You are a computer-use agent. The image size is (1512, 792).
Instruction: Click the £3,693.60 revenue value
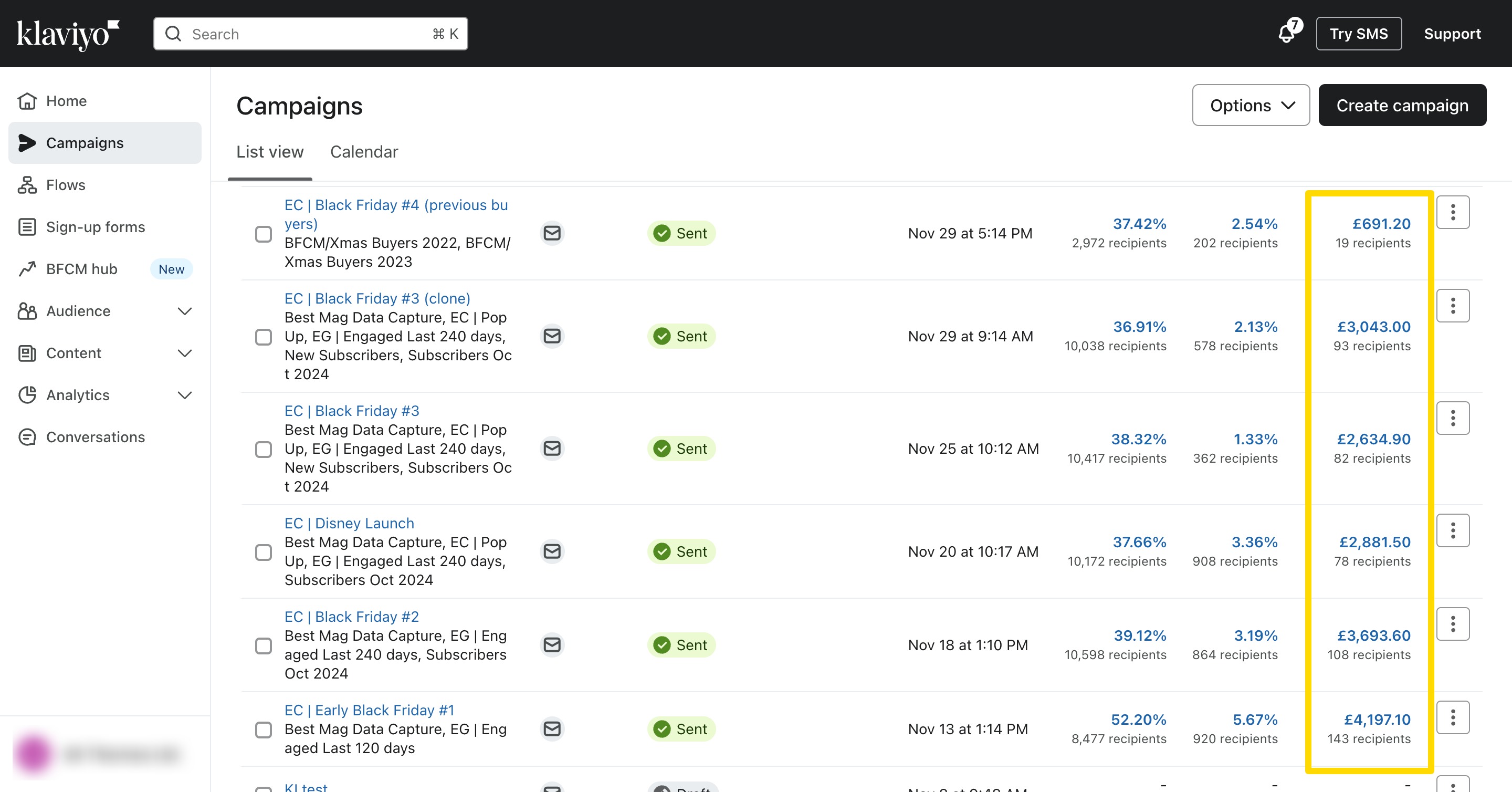[x=1373, y=635]
